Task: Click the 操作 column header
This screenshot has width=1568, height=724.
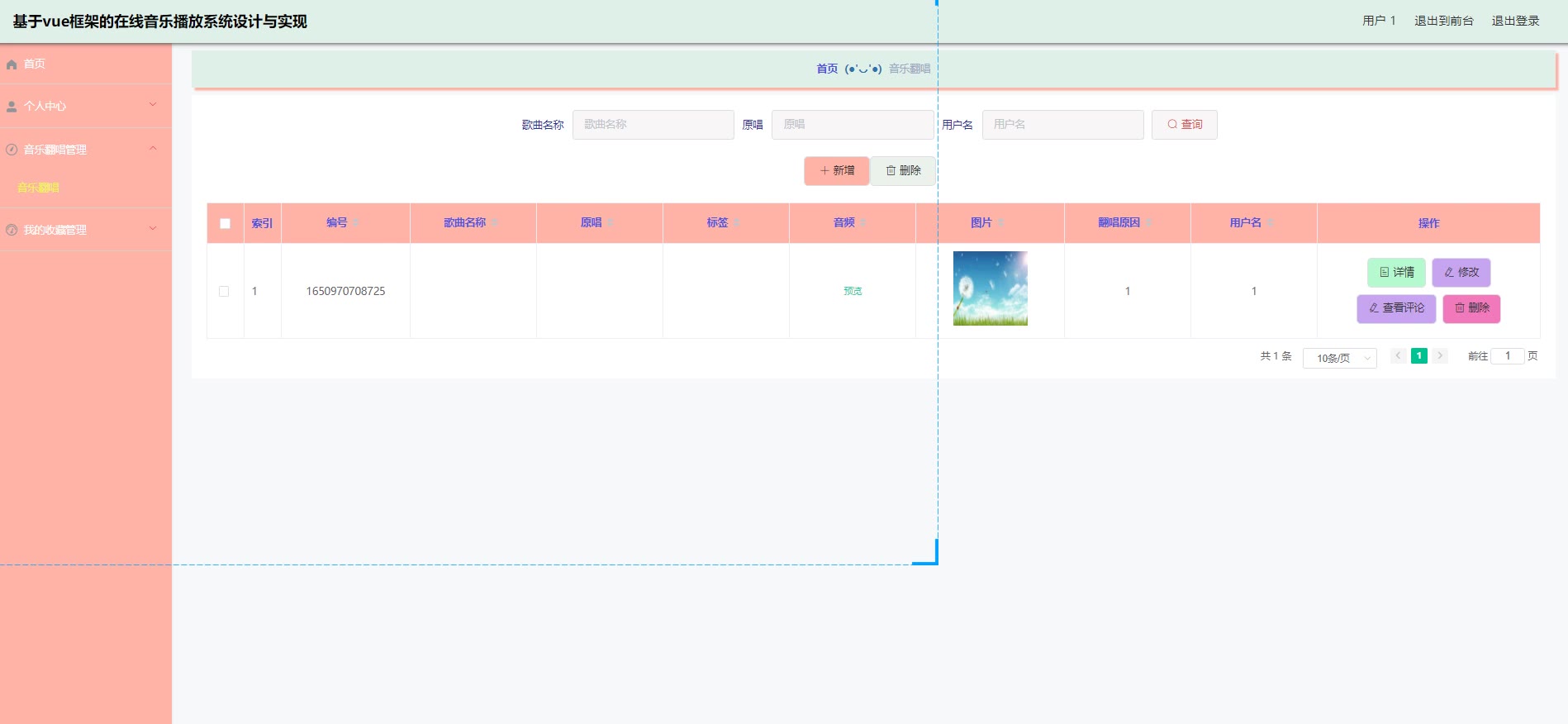Action: click(1428, 224)
